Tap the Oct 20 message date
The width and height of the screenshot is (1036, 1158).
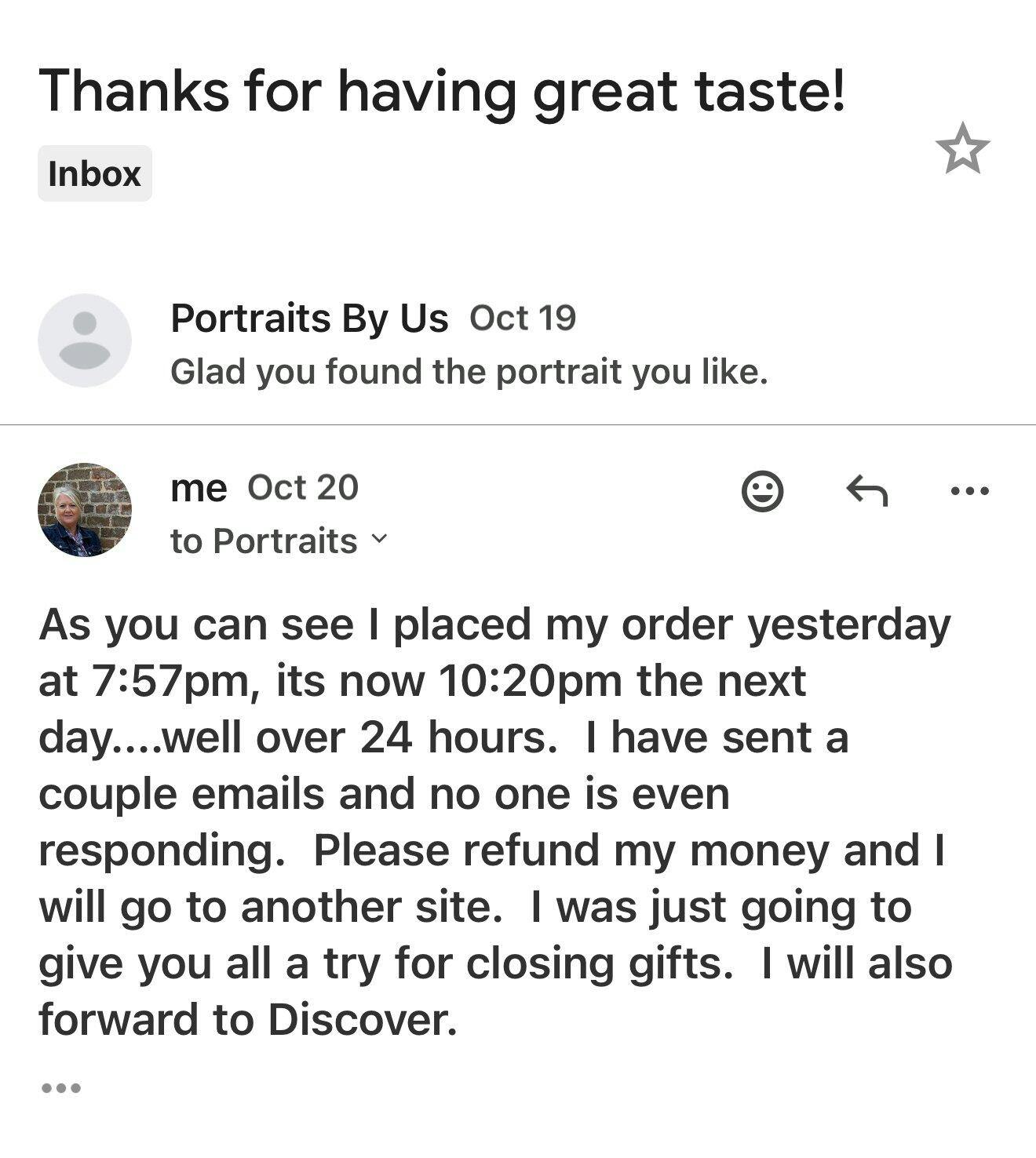(x=303, y=487)
